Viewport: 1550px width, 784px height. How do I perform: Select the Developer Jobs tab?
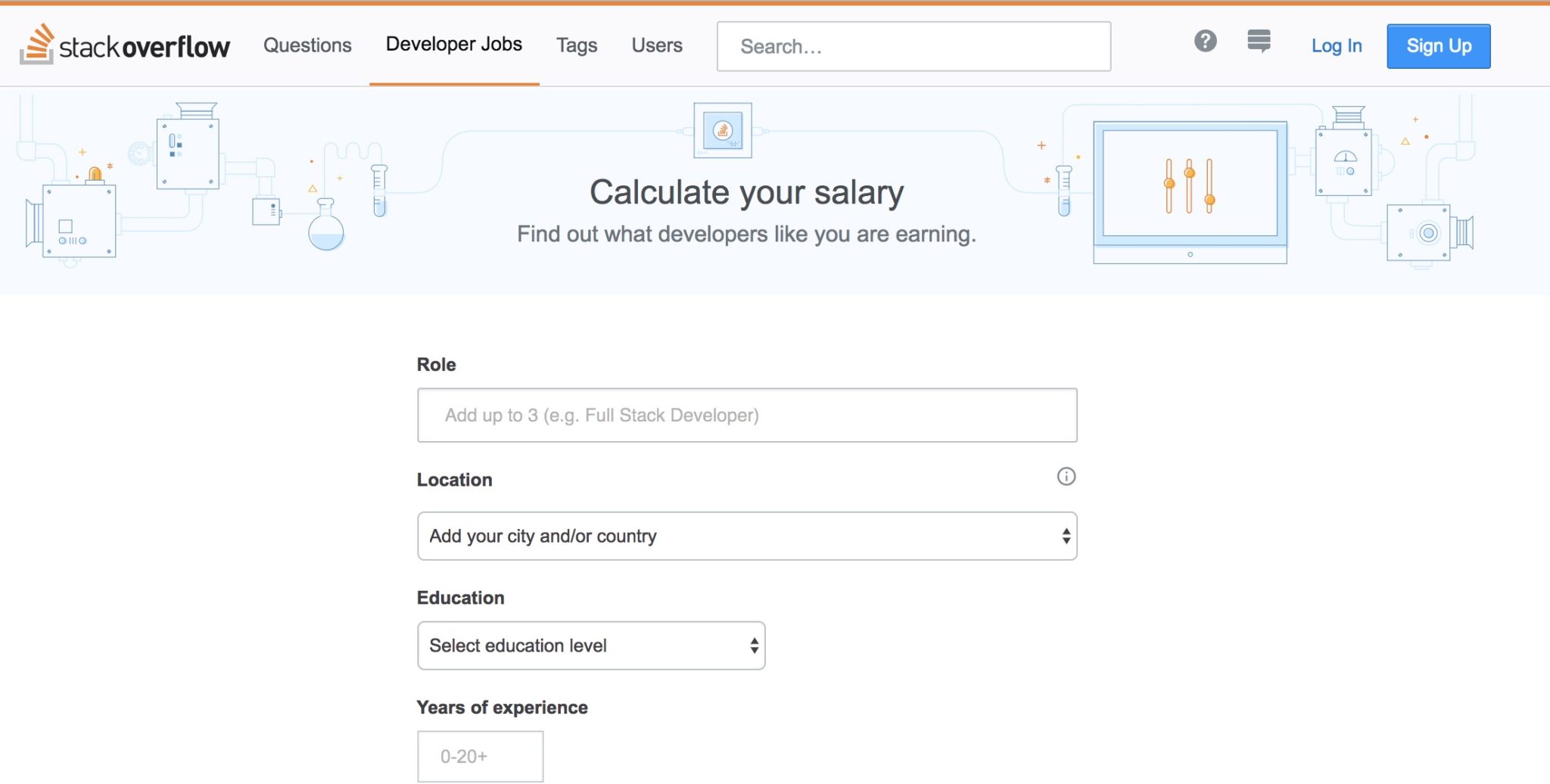click(x=453, y=45)
